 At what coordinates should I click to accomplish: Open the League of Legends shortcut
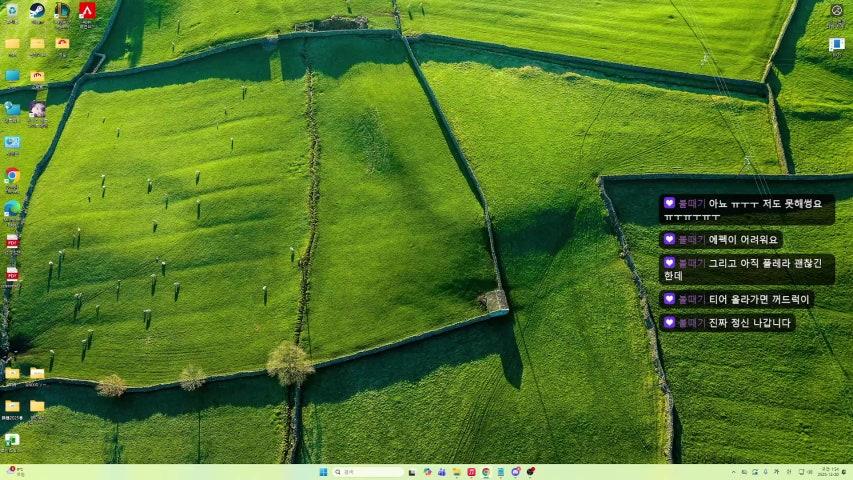coord(62,11)
